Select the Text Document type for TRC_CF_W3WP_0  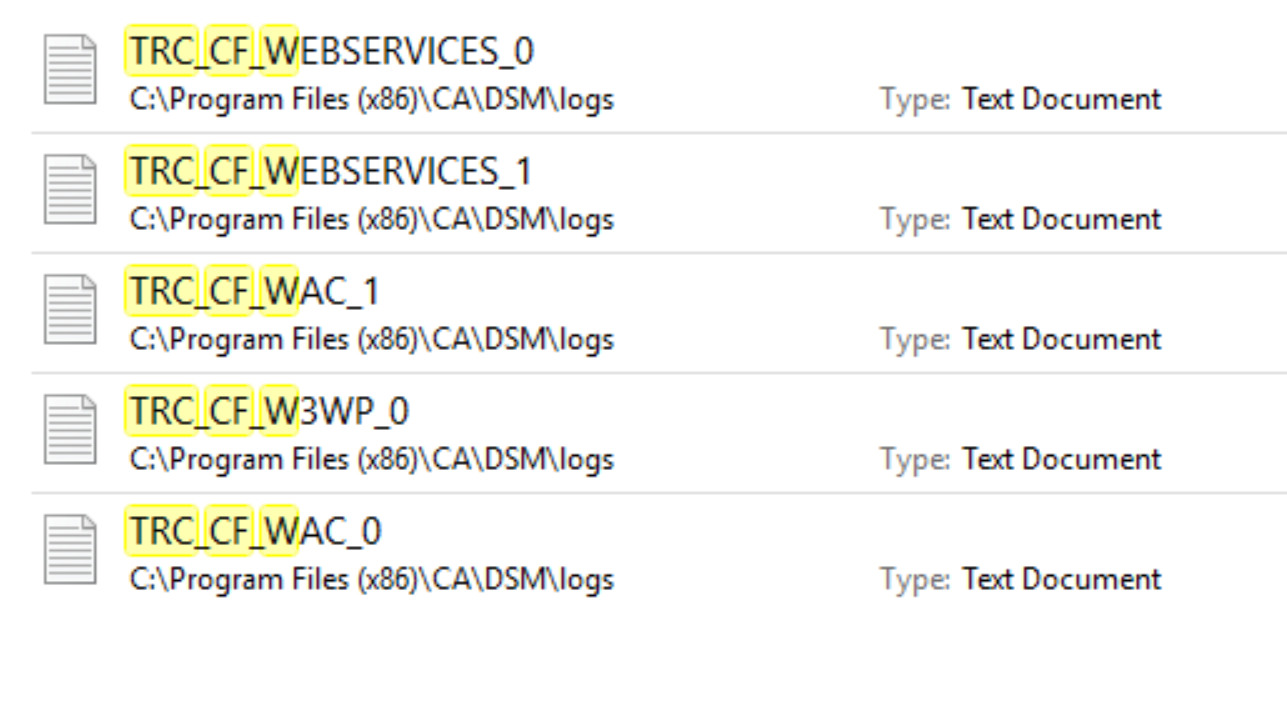tap(1061, 460)
